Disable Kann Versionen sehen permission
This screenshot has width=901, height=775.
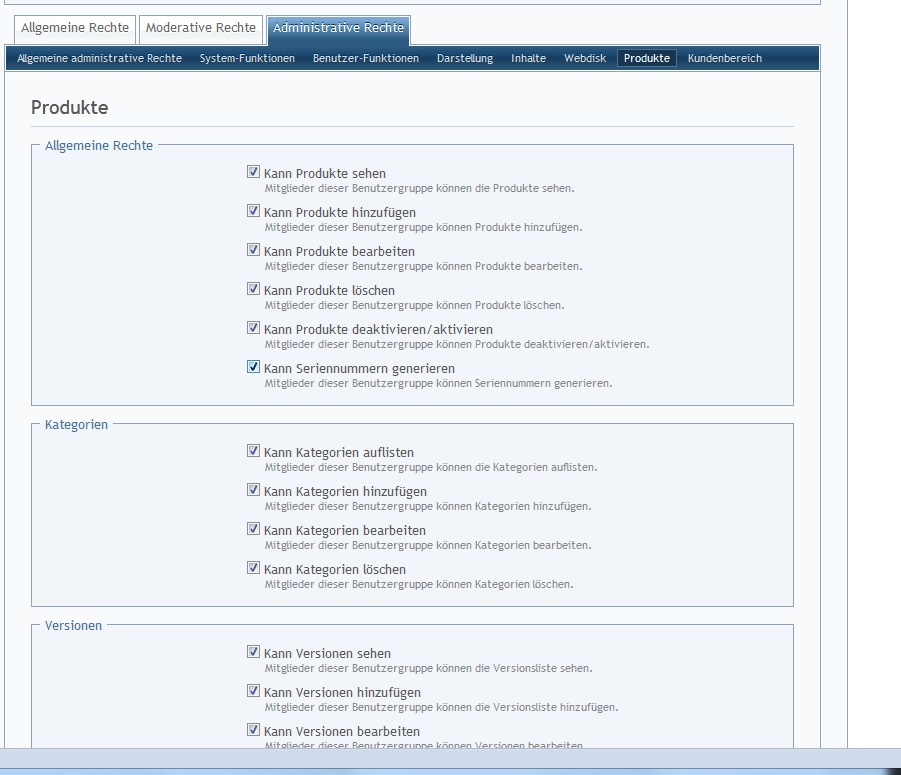254,652
